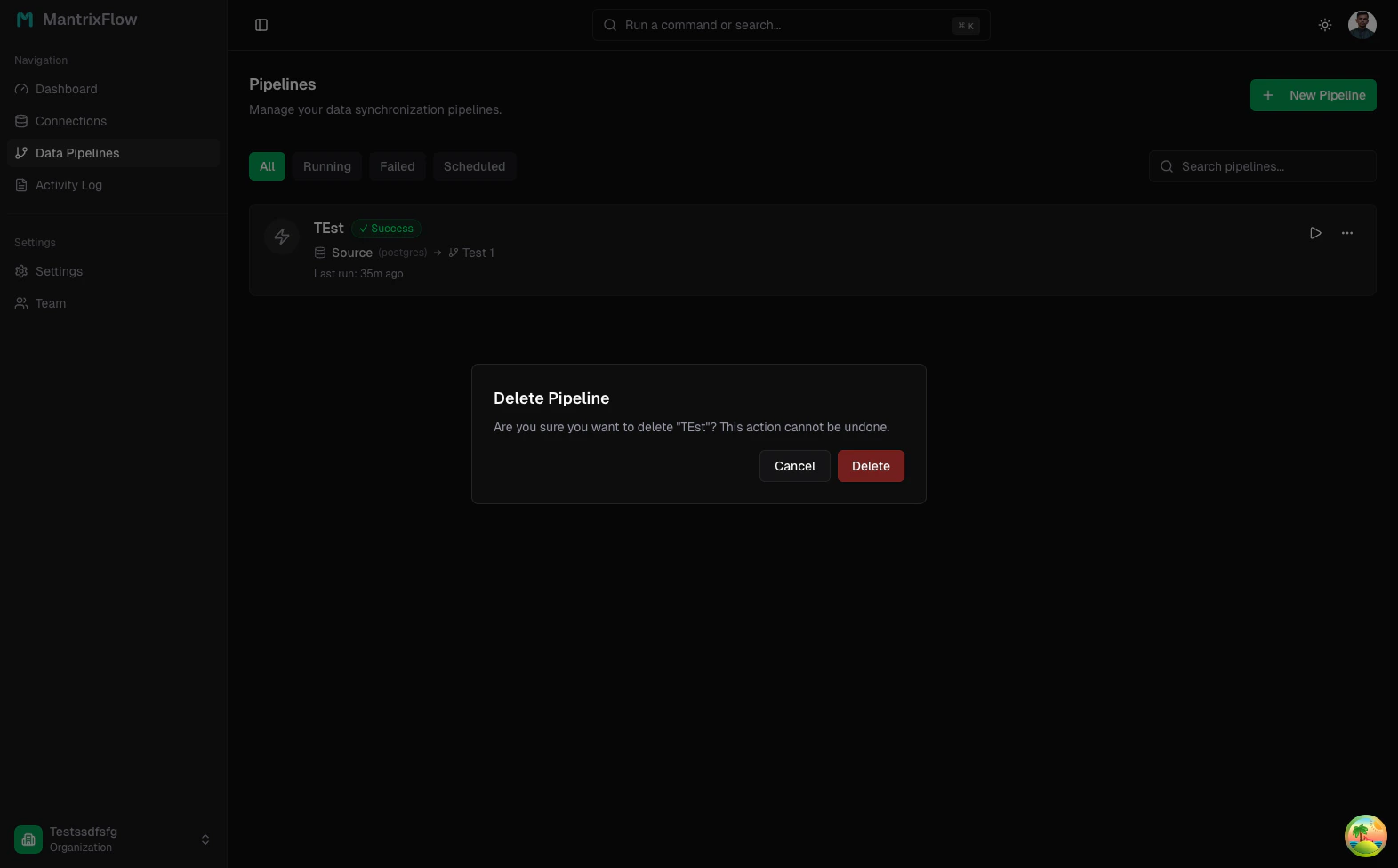Click the "Last run: 35m ago" text
The width and height of the screenshot is (1398, 868).
pos(358,274)
